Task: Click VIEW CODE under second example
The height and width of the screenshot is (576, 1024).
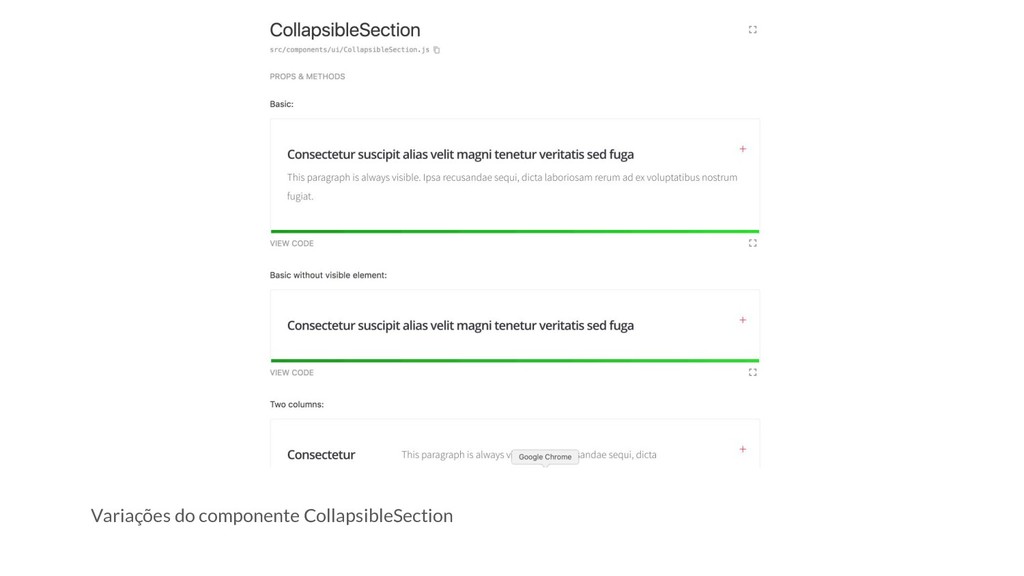Action: pyautogui.click(x=291, y=372)
